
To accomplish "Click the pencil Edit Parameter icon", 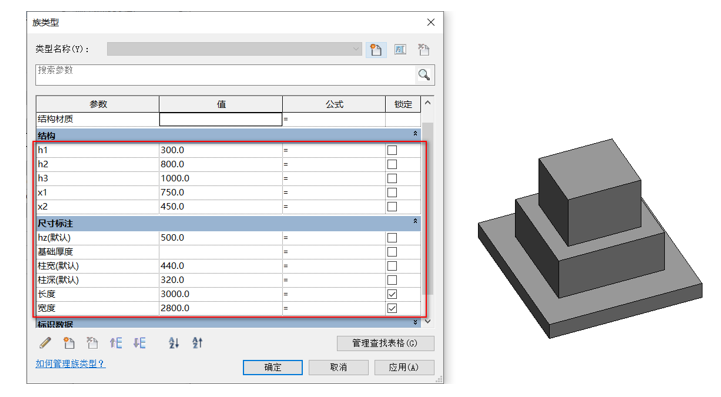I will [x=45, y=343].
